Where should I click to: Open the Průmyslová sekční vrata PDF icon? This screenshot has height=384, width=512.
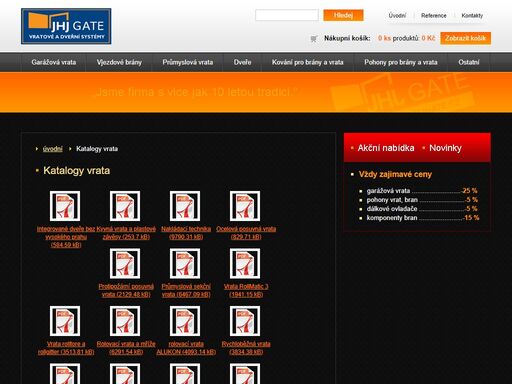pos(185,263)
